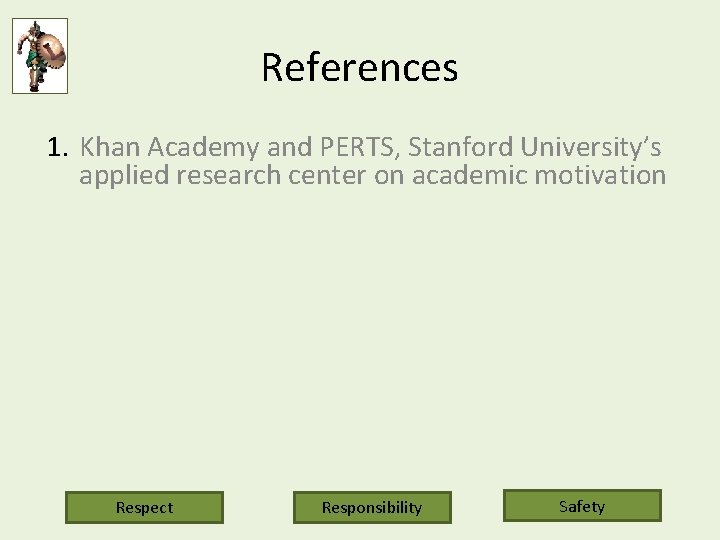Click the mascot's helmet
720x540 pixels.
[x=35, y=29]
